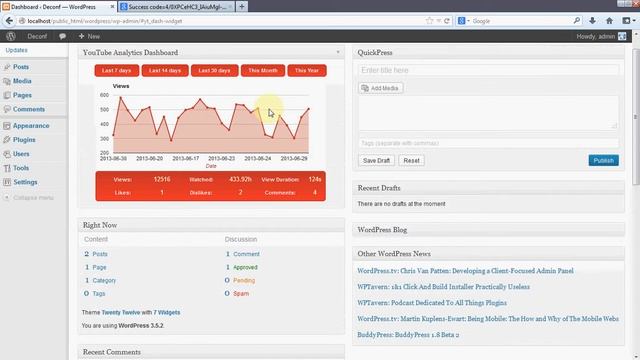Click Save Draft in QuickPress
Image resolution: width=640 pixels, height=360 pixels.
(376, 160)
